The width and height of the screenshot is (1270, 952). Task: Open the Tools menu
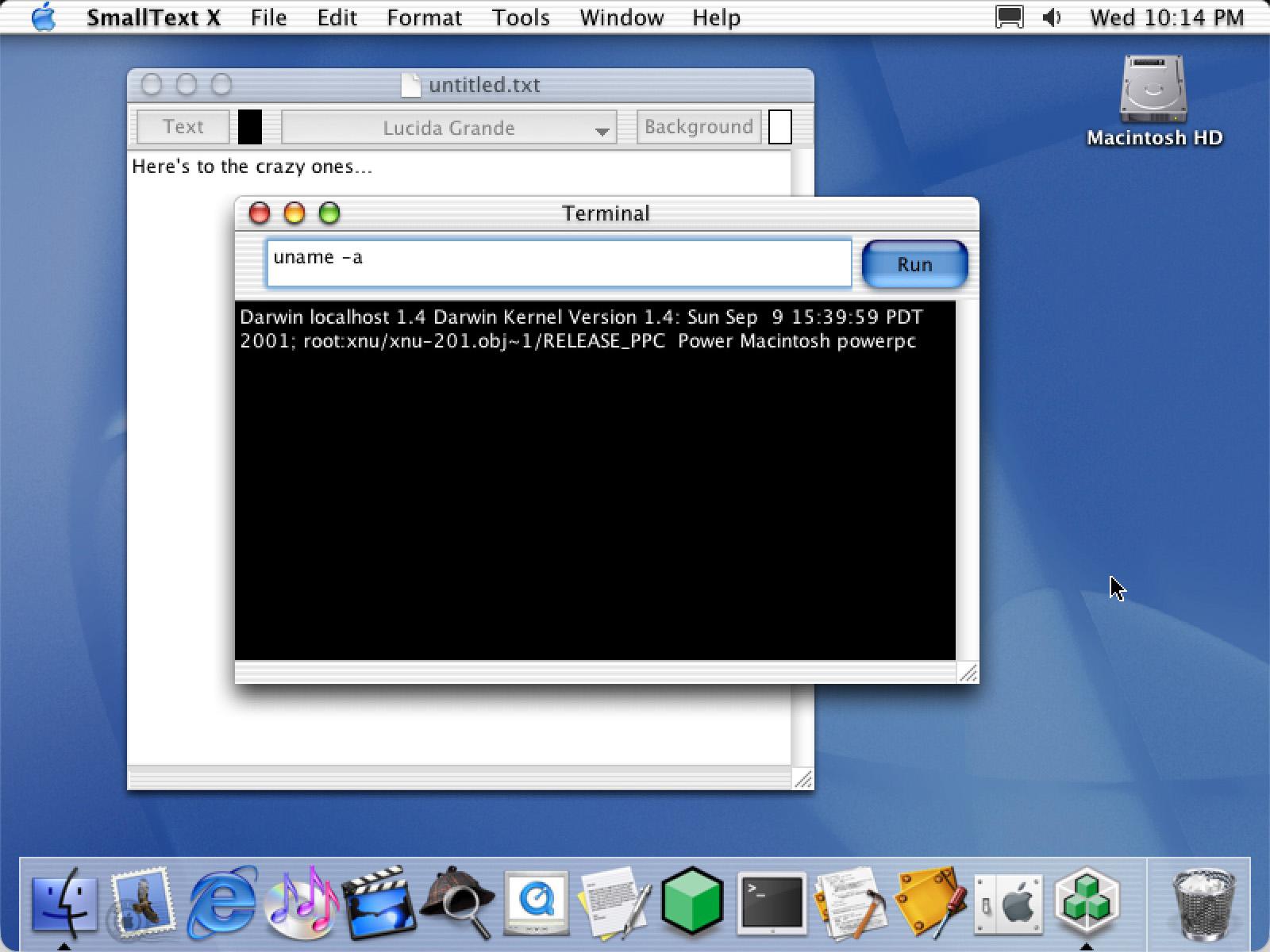(x=521, y=17)
